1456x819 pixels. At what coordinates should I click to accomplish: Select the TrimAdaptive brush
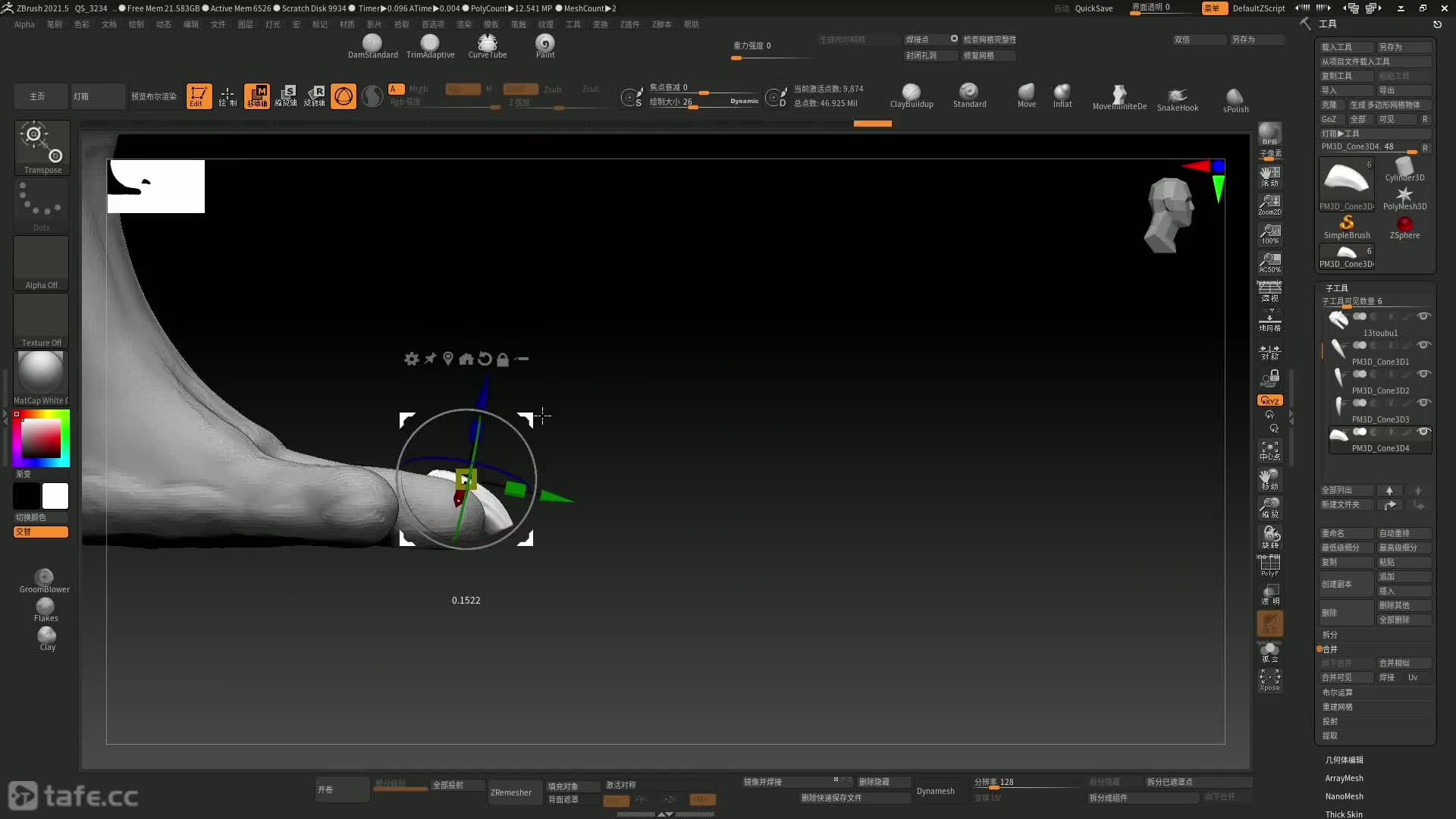coord(430,46)
